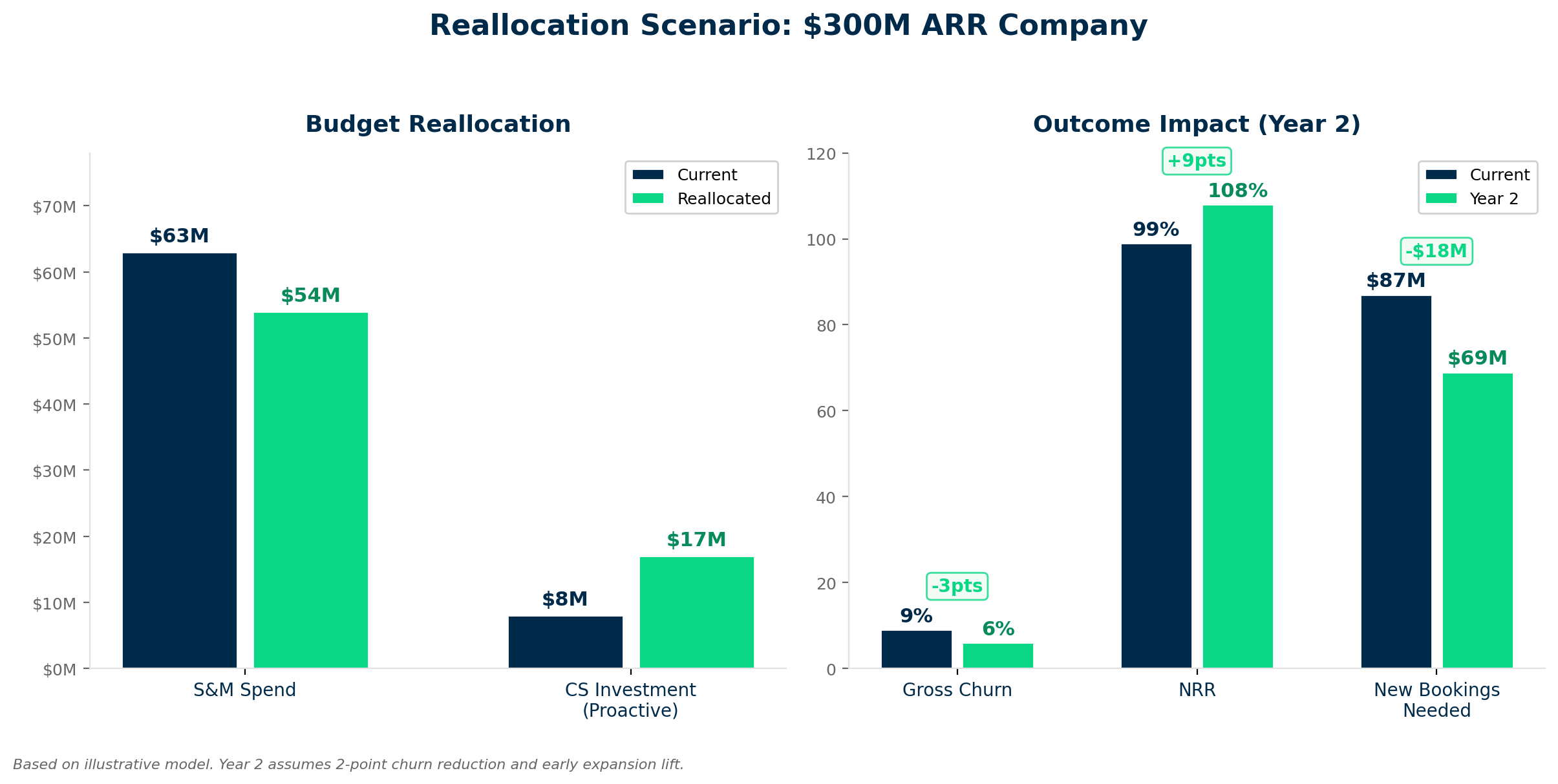Select the 99% NRR current bar

click(1155, 452)
